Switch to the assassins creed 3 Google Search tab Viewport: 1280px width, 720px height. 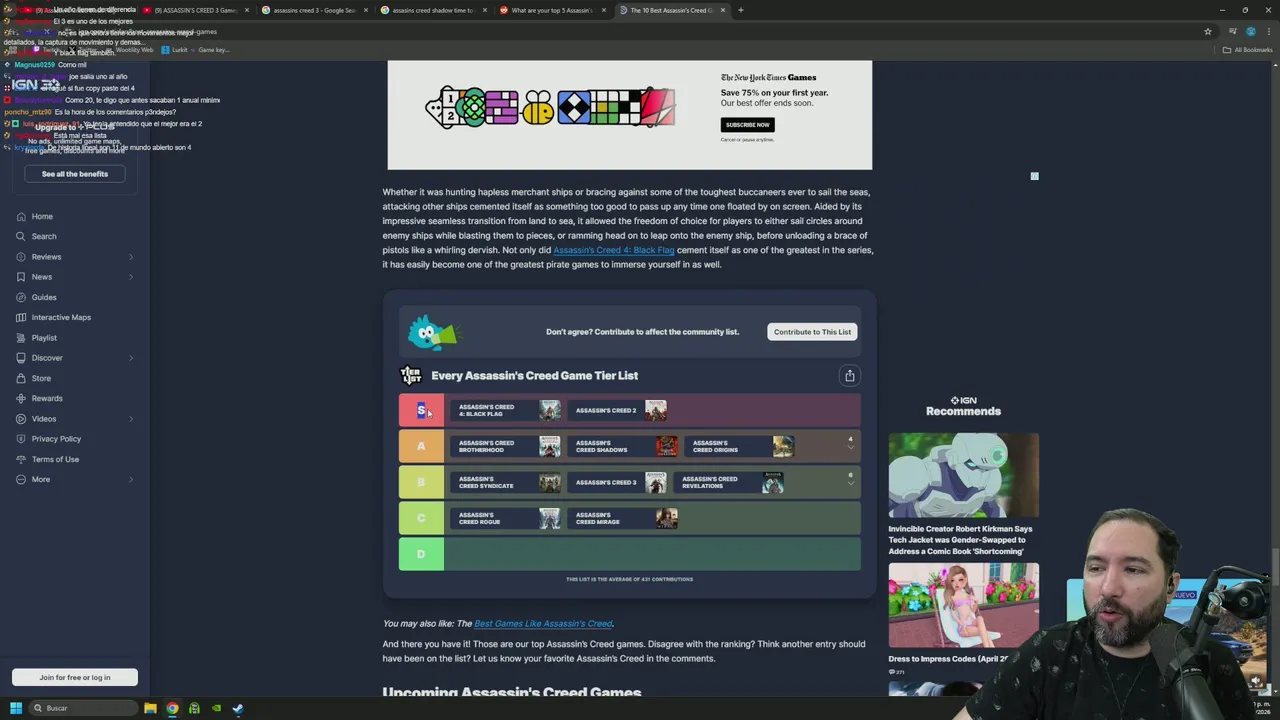[314, 10]
